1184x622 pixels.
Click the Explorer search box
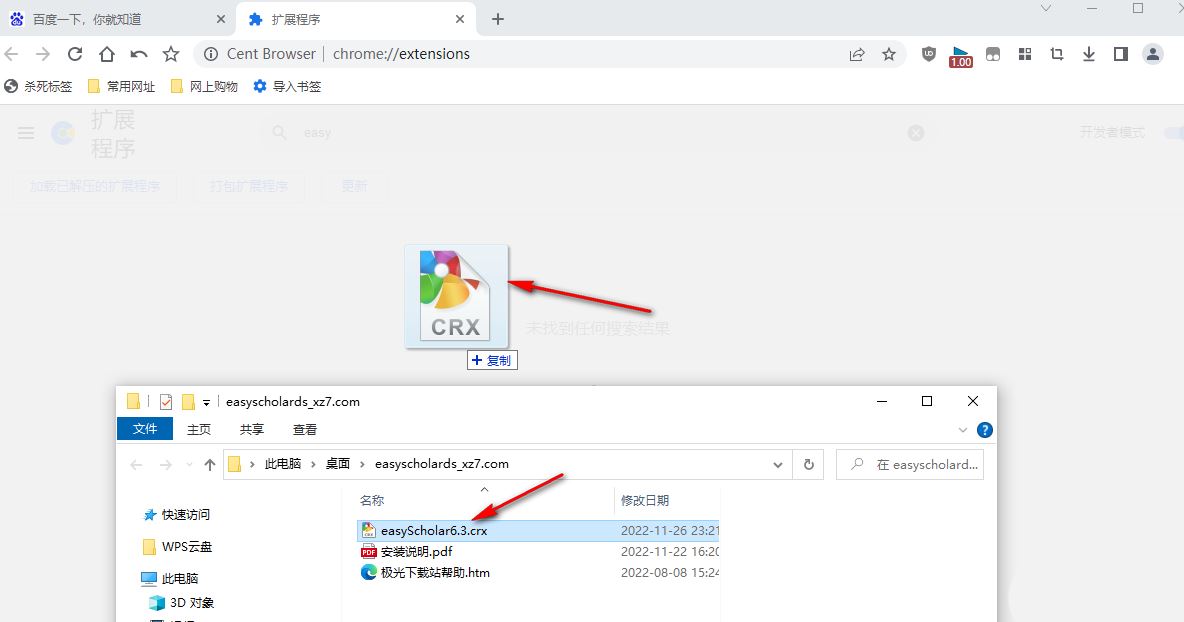(x=910, y=464)
